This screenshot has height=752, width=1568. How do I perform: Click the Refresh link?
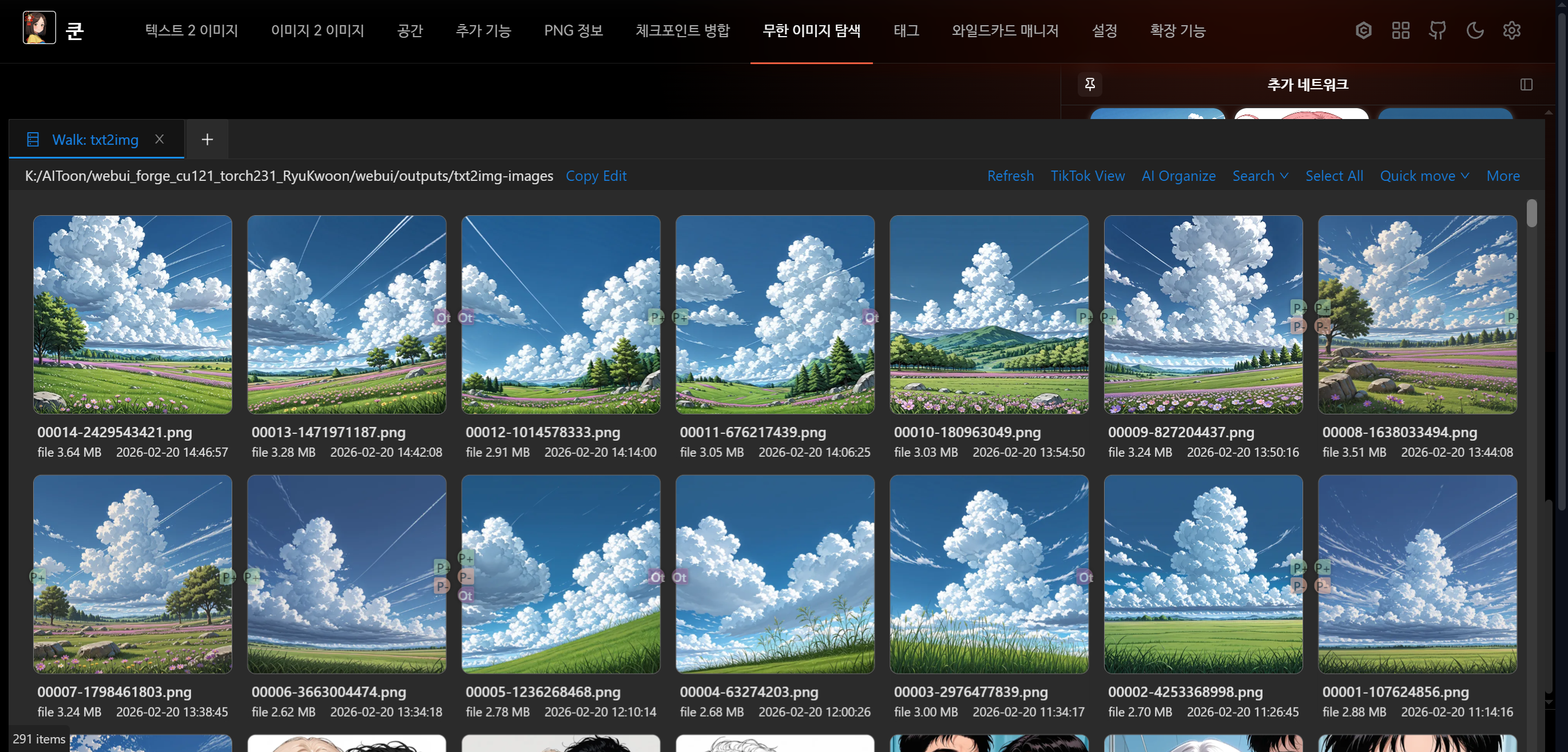[x=1010, y=176]
